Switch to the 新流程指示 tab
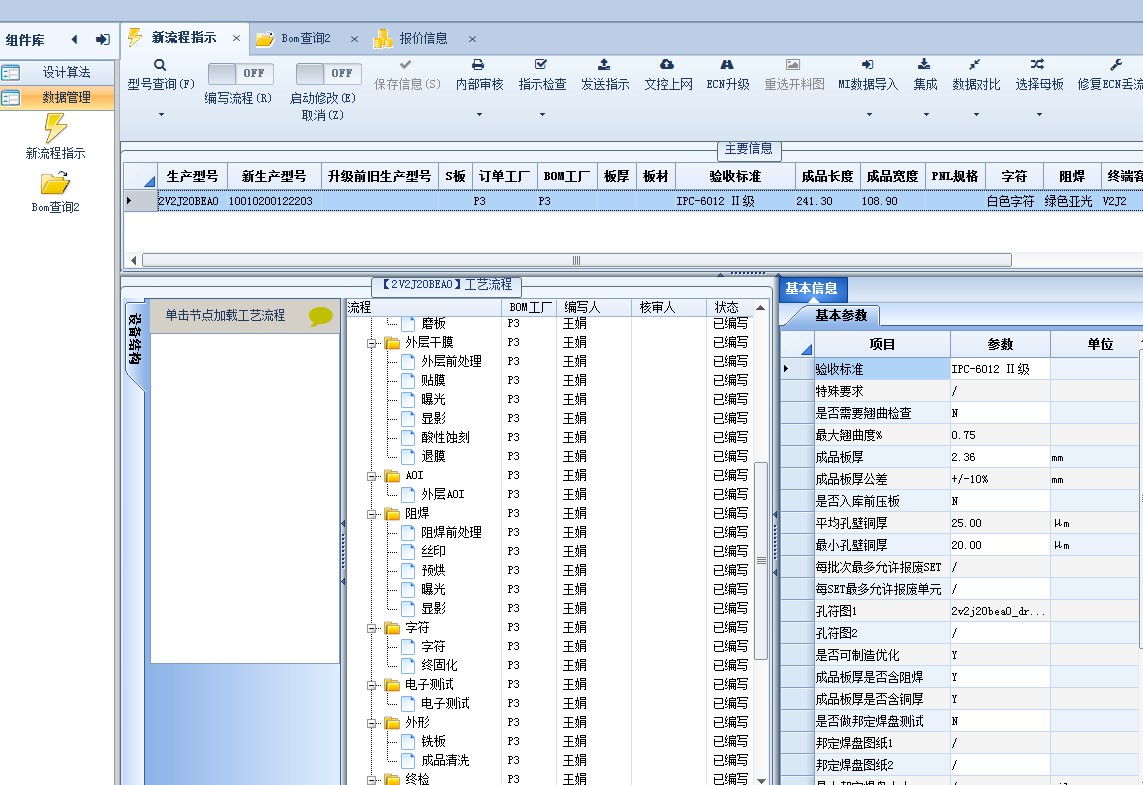The height and width of the screenshot is (785, 1143). point(184,38)
